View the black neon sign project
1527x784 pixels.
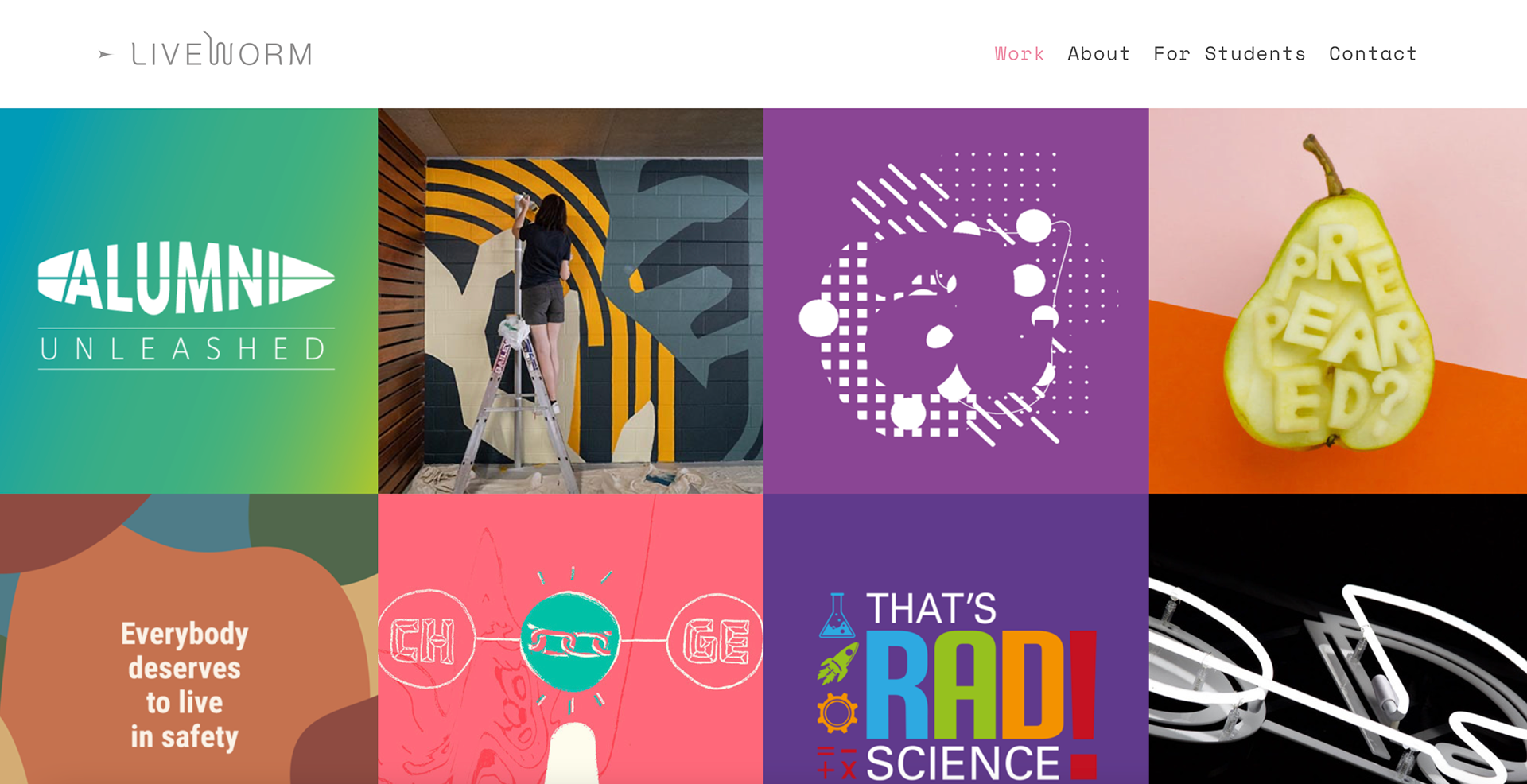(1338, 638)
